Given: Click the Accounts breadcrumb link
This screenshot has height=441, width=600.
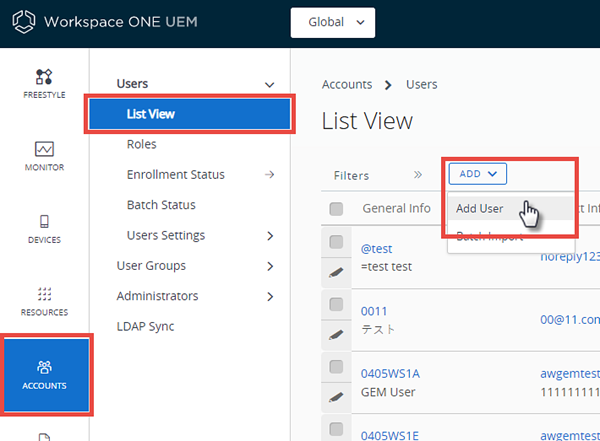Looking at the screenshot, I should (x=347, y=84).
